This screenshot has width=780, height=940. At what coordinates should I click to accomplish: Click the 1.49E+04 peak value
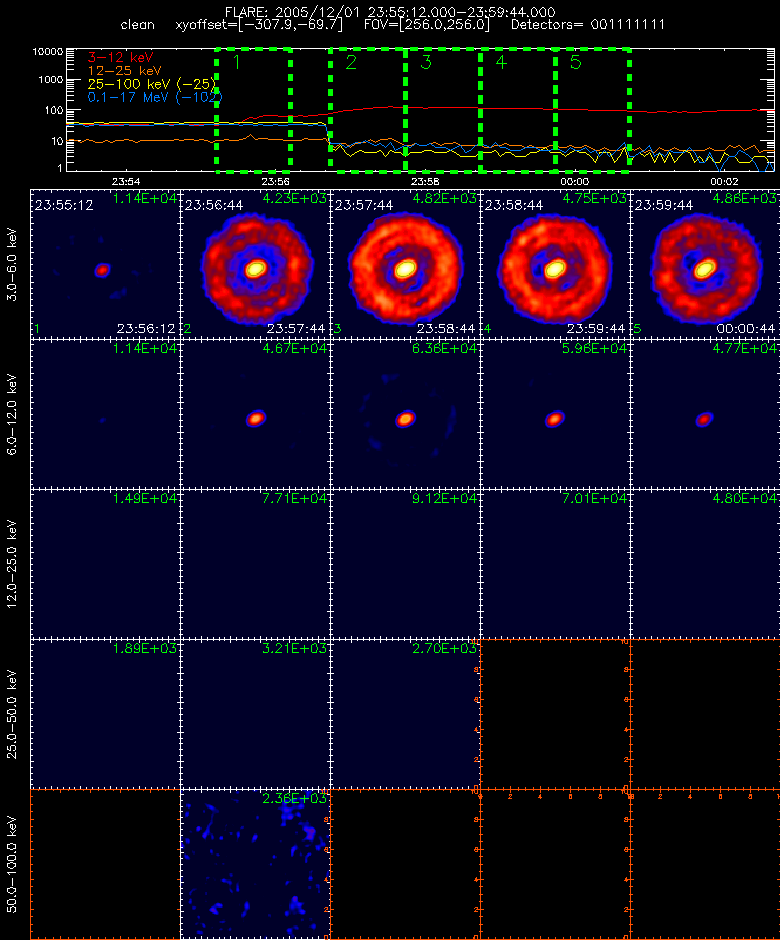click(144, 498)
